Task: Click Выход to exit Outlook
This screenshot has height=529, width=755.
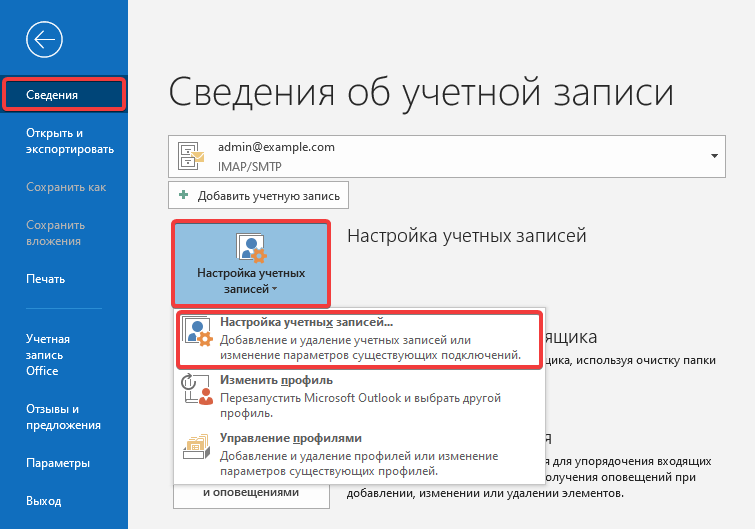Action: [43, 500]
